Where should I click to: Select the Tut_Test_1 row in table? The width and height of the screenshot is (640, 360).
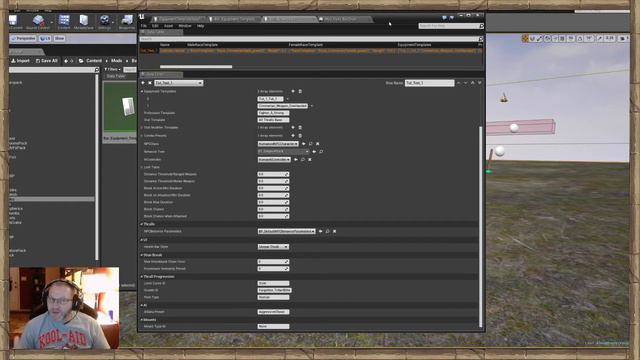tap(311, 51)
